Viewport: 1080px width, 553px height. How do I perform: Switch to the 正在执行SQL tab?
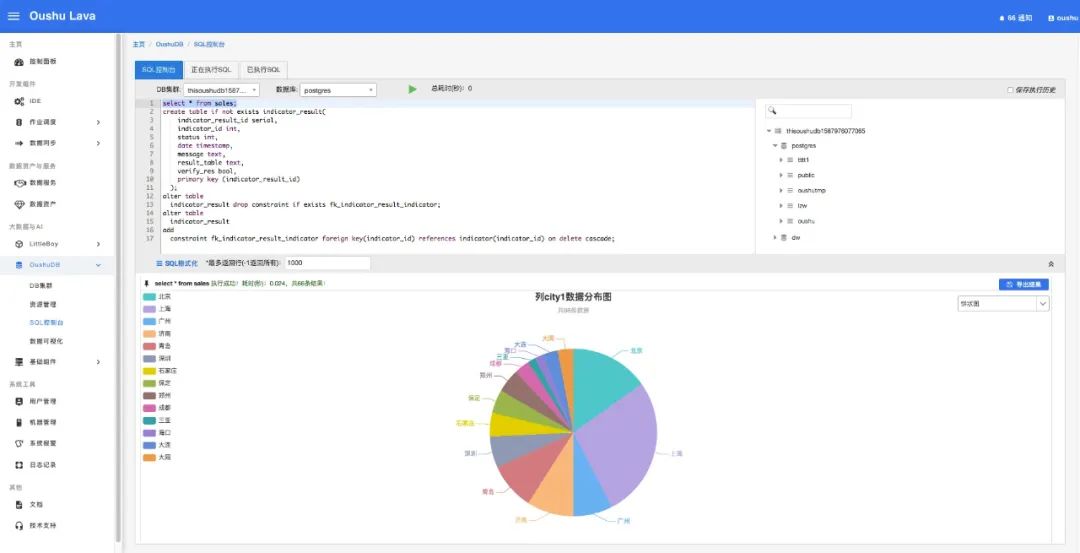pos(211,70)
